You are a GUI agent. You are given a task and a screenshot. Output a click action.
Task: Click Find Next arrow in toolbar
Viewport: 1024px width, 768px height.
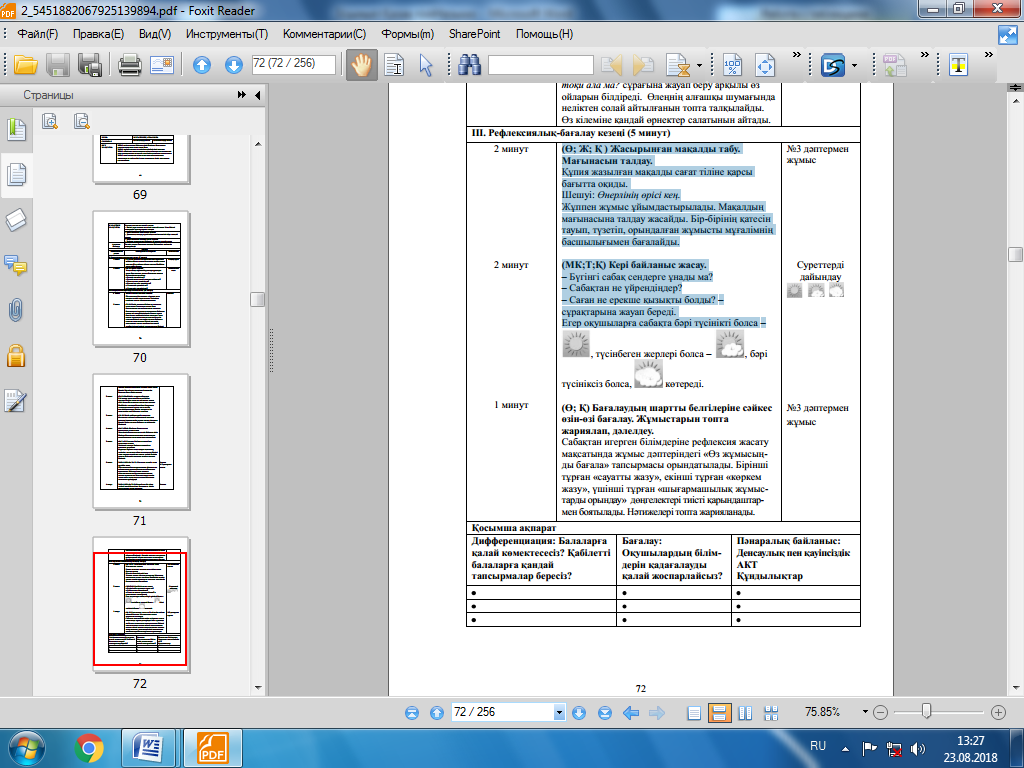(x=643, y=65)
